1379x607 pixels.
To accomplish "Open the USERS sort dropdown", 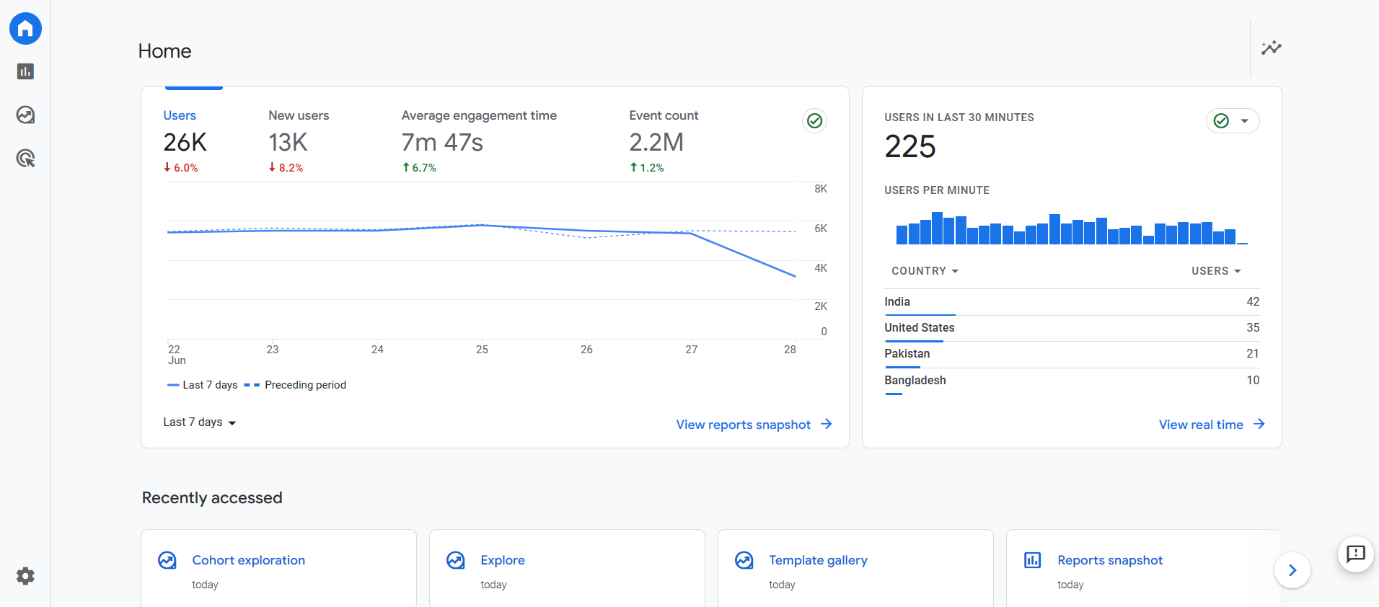I will coord(1216,270).
